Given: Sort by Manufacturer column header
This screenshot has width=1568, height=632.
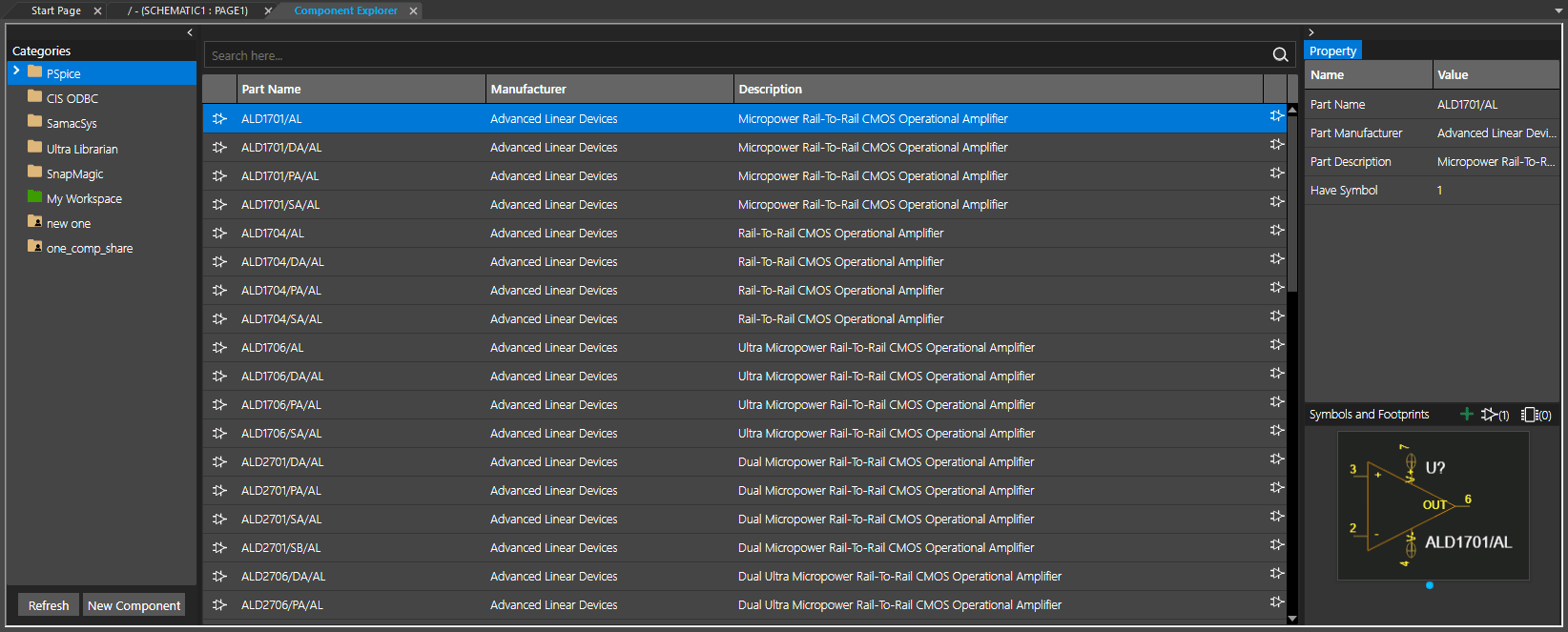Looking at the screenshot, I should pos(609,89).
